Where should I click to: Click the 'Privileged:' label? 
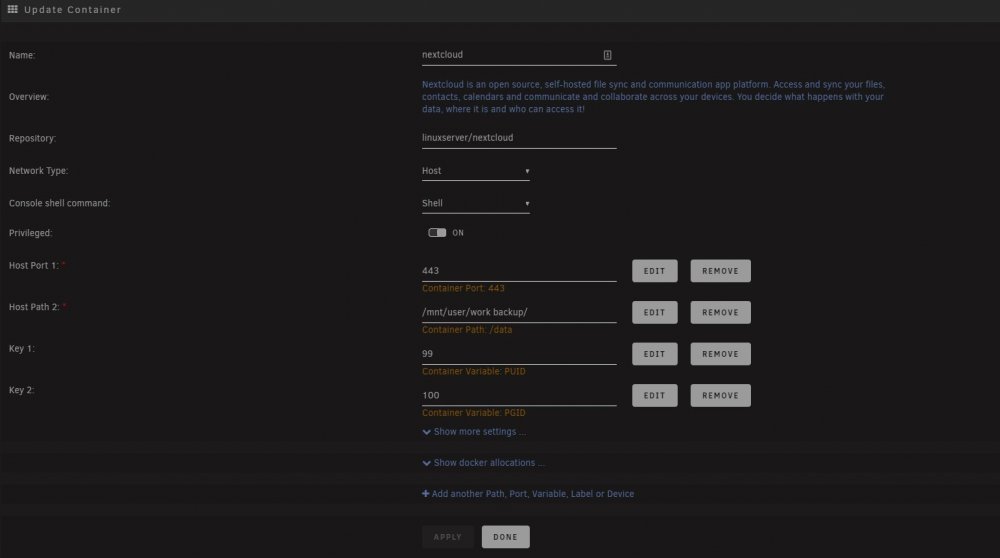[31, 233]
